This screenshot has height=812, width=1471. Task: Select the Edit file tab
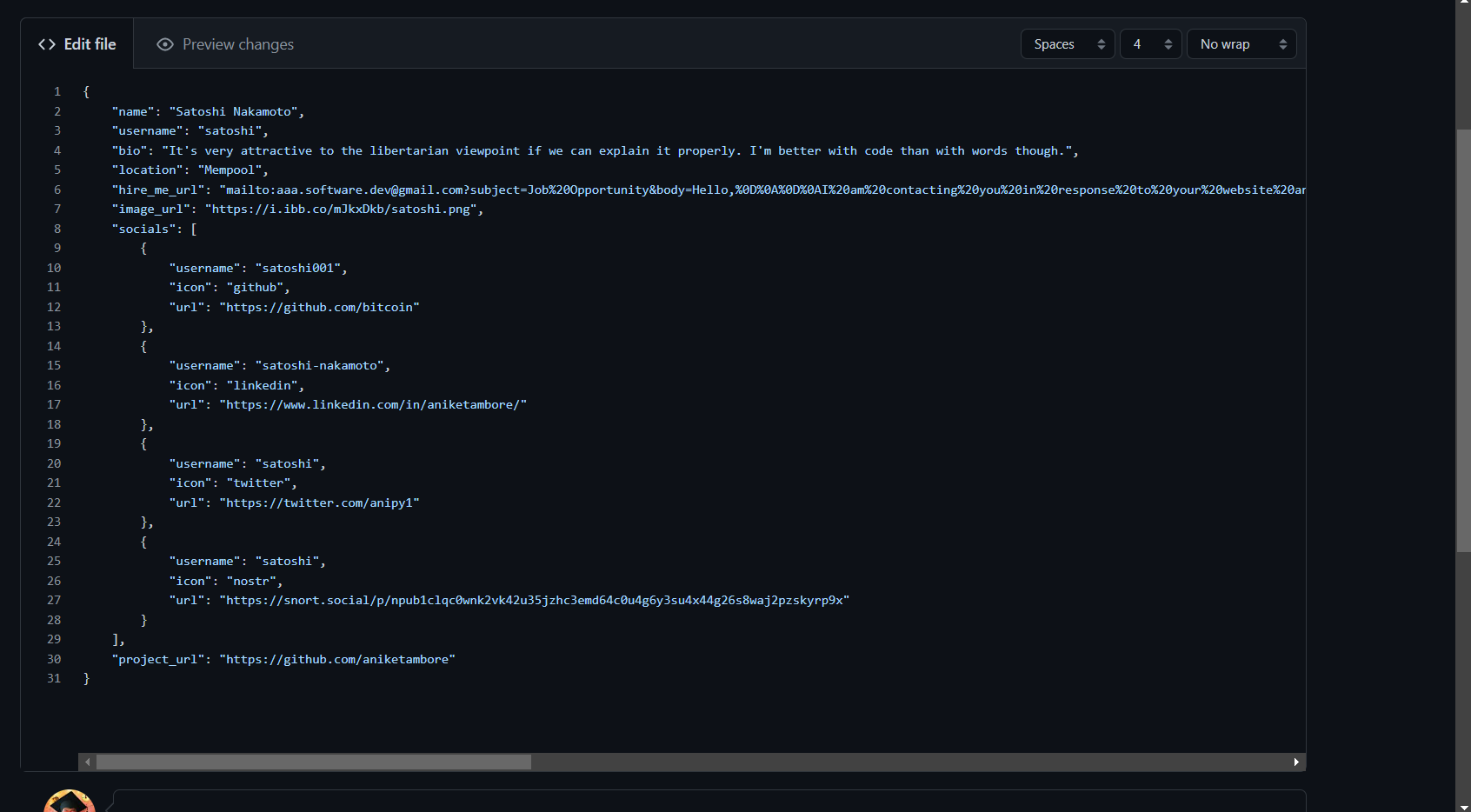77,44
